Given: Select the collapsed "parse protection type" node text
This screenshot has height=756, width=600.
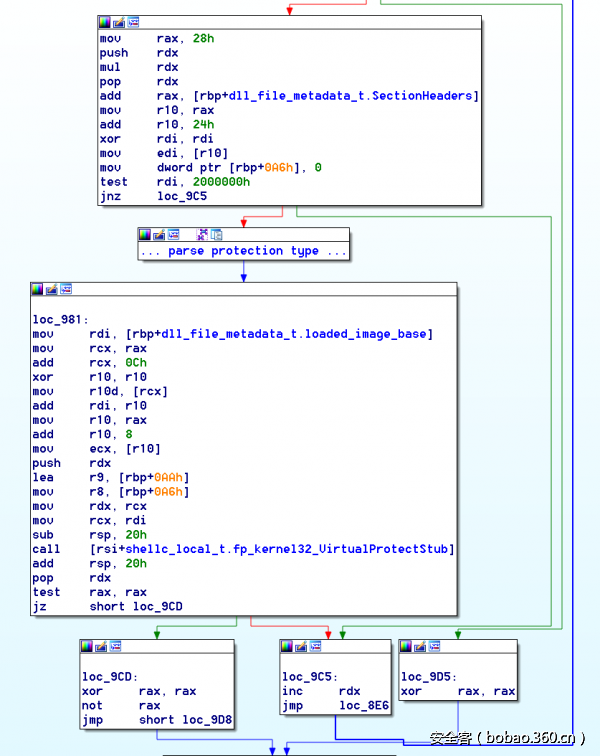Looking at the screenshot, I should click(x=244, y=251).
